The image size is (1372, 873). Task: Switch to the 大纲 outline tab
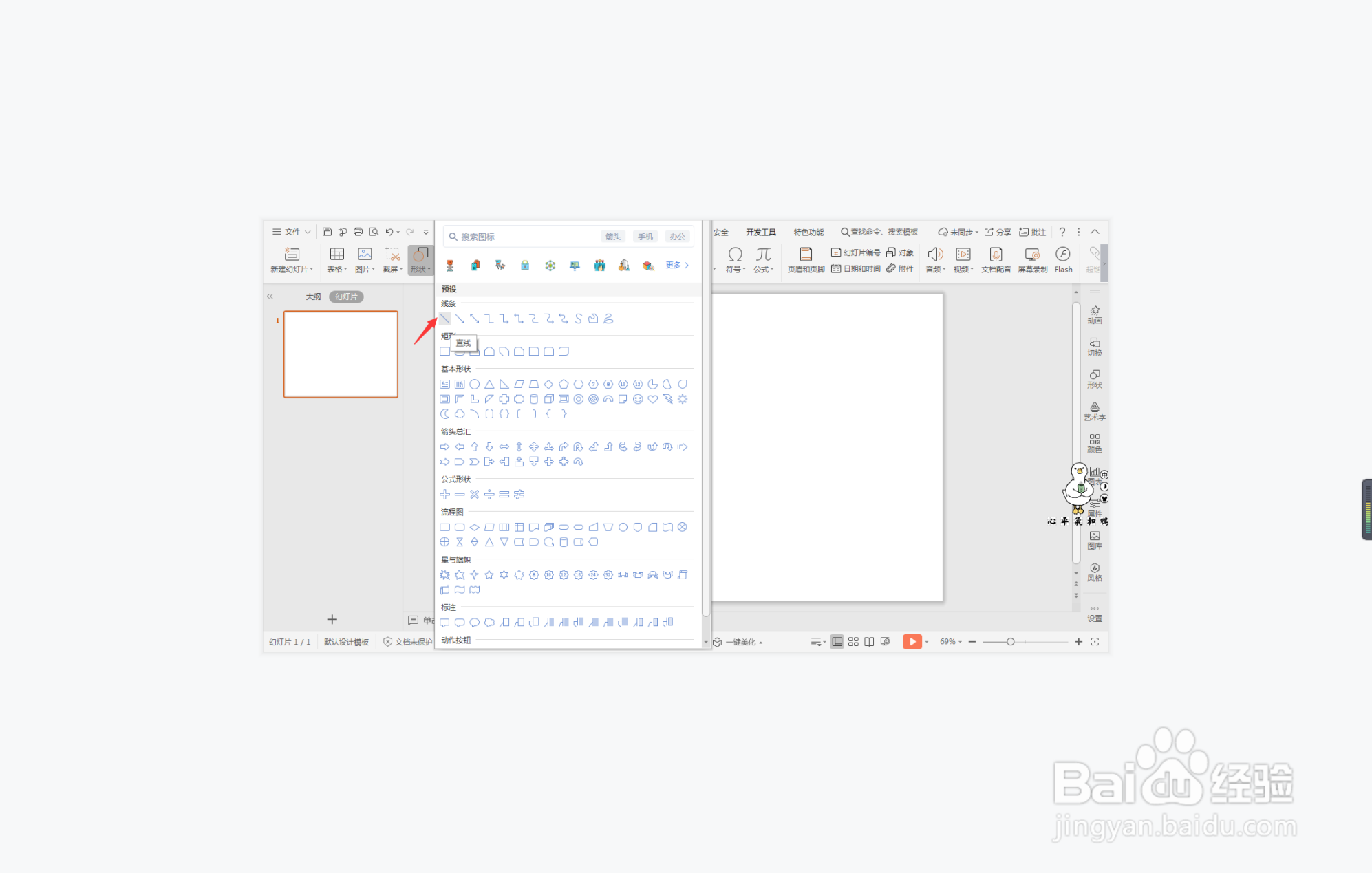[313, 297]
